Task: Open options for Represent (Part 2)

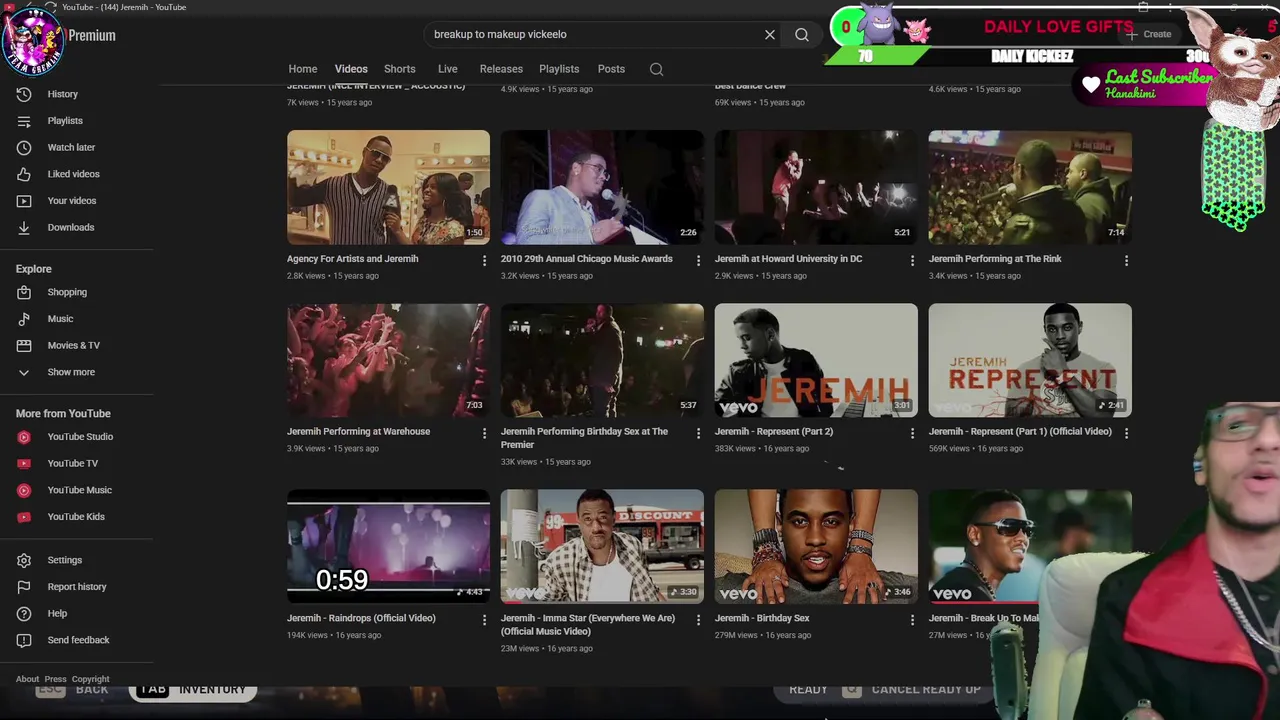Action: click(x=912, y=433)
